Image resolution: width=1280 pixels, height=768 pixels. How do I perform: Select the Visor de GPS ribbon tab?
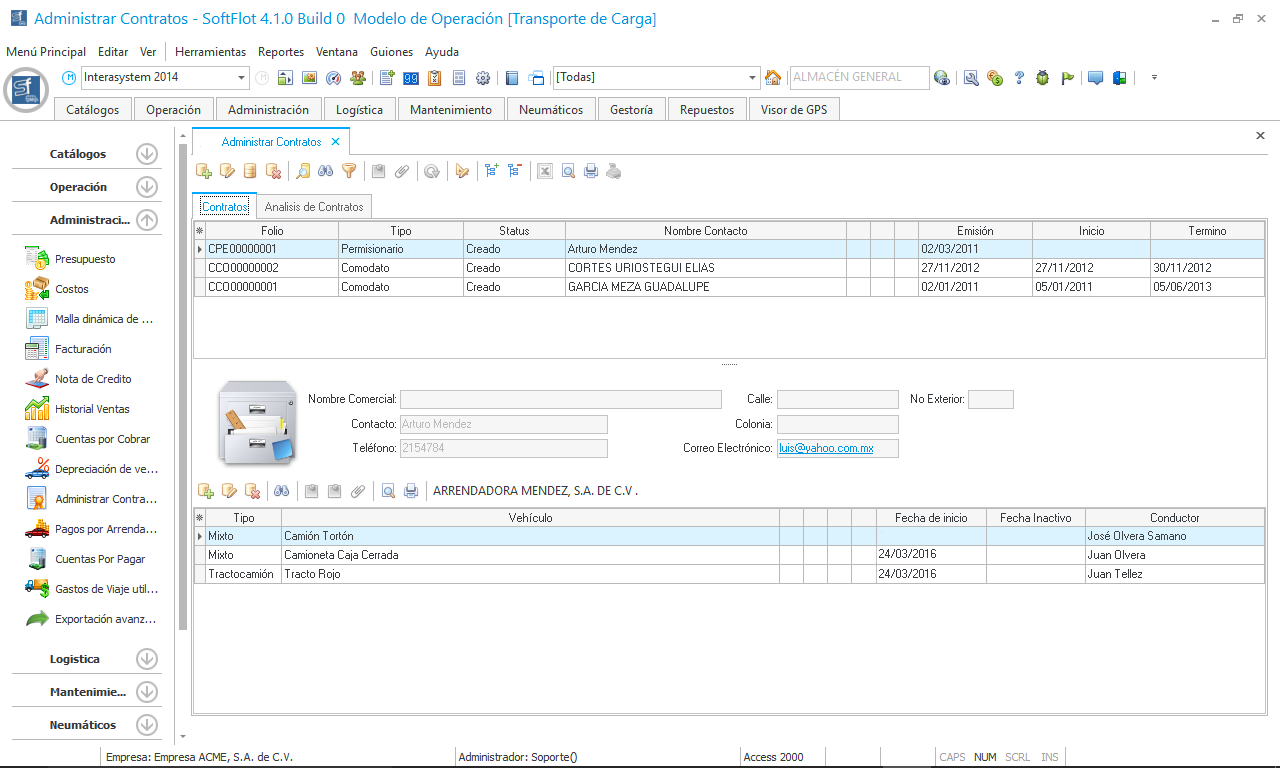[x=794, y=110]
